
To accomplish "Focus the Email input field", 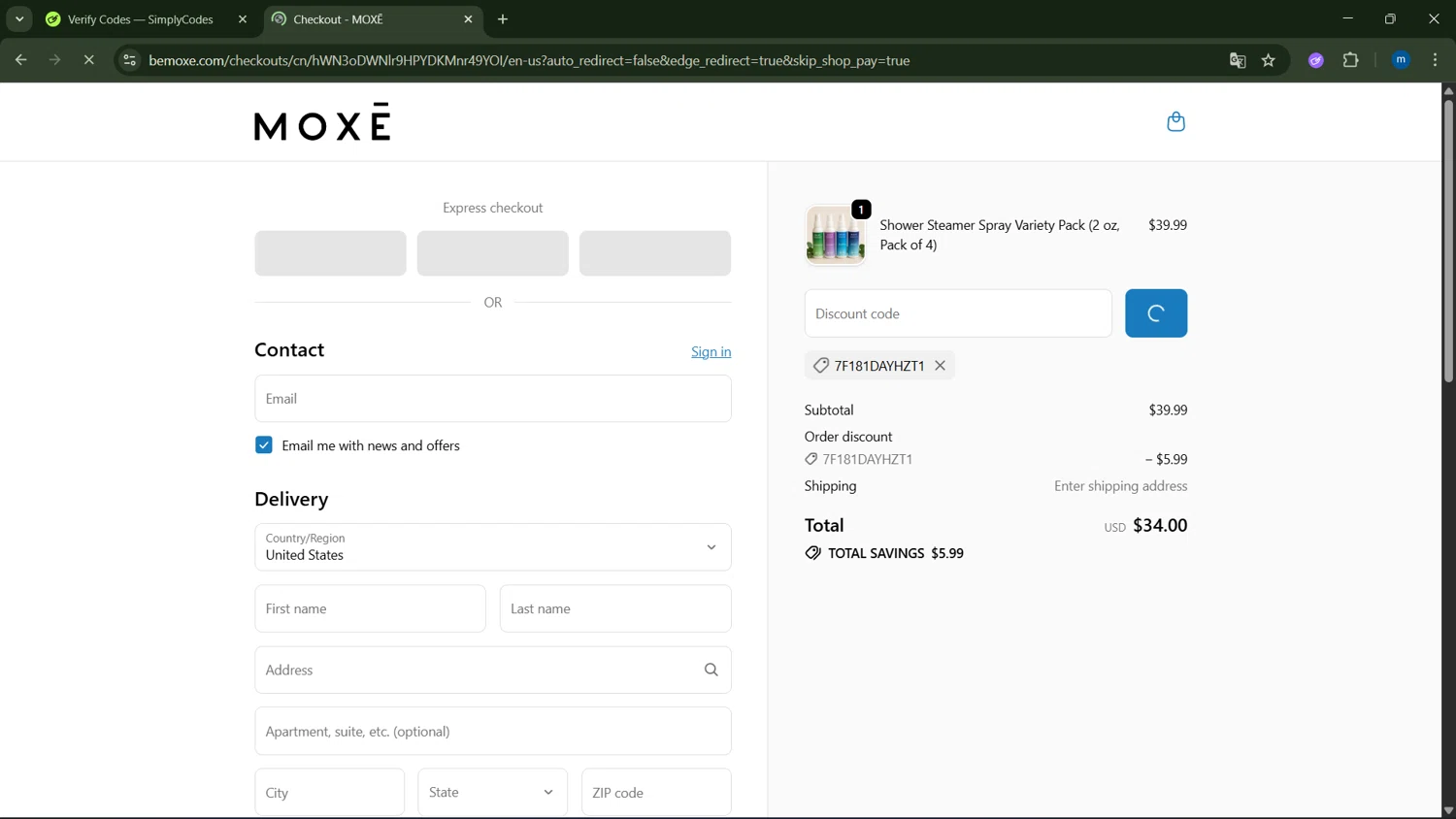I will 493,399.
